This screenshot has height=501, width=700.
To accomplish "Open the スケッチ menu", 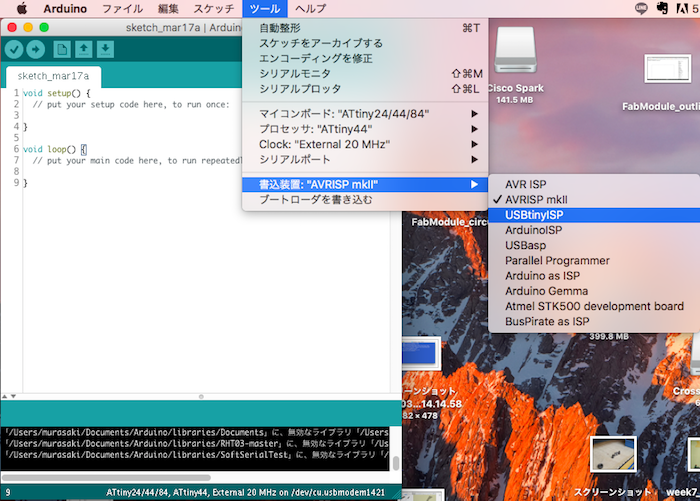I will click(x=213, y=8).
